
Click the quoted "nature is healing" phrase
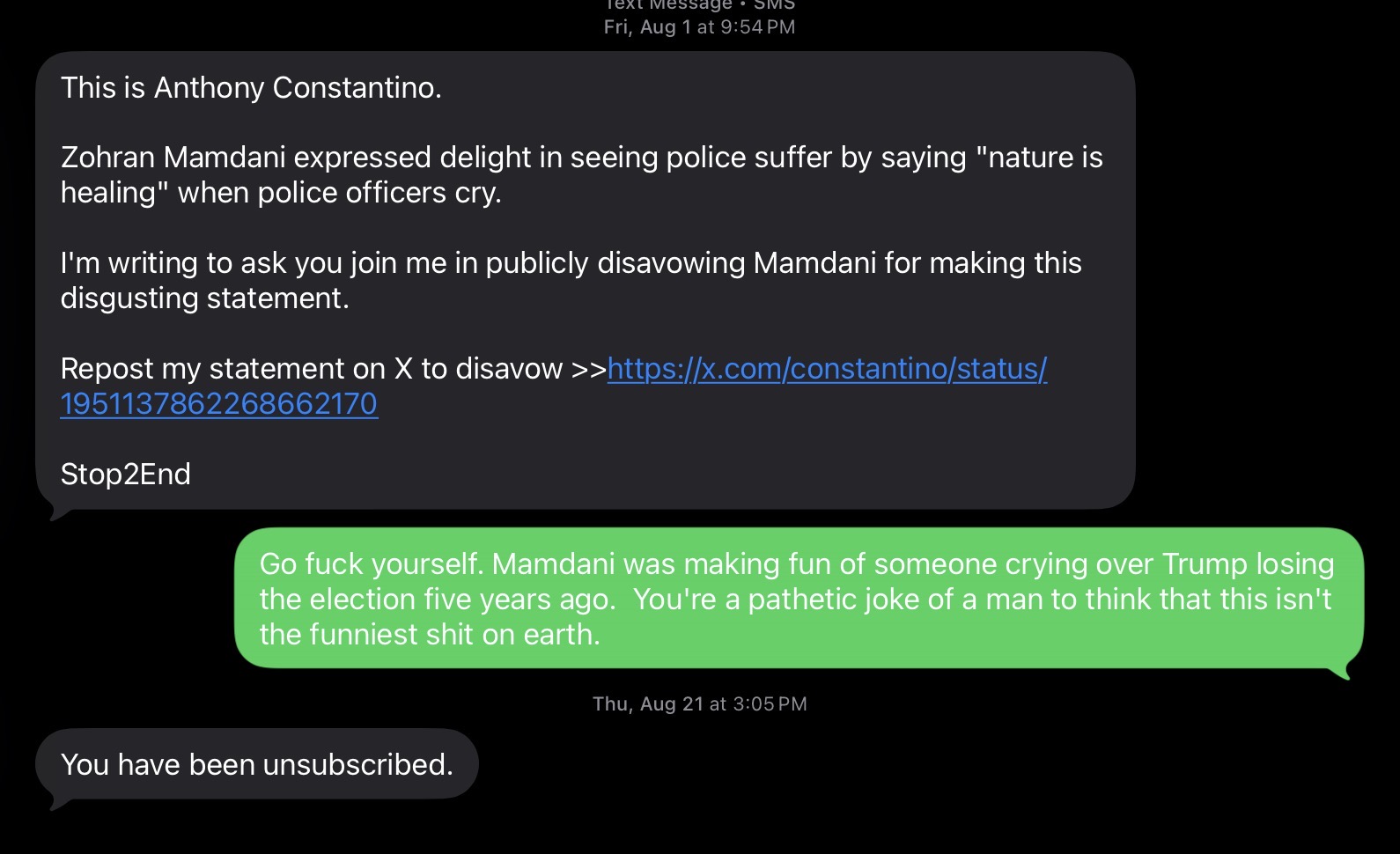click(x=1039, y=158)
